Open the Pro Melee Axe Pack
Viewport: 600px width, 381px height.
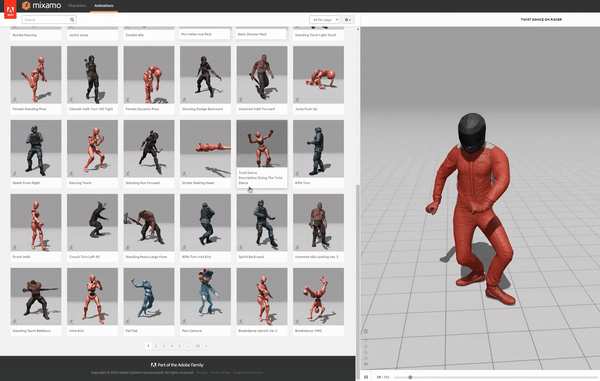click(197, 34)
